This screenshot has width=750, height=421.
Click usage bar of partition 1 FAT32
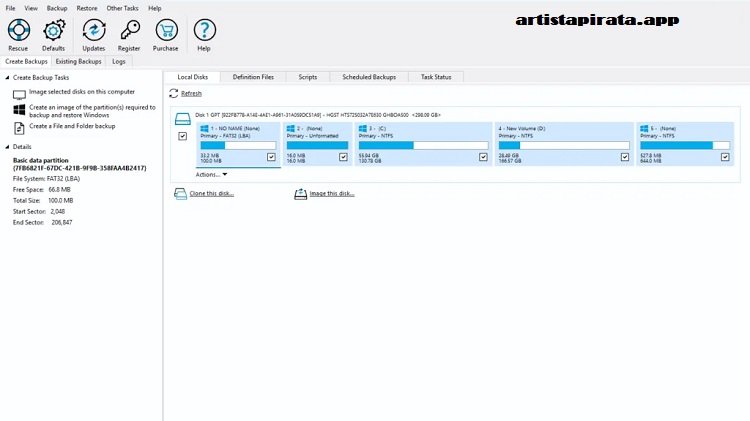(238, 145)
